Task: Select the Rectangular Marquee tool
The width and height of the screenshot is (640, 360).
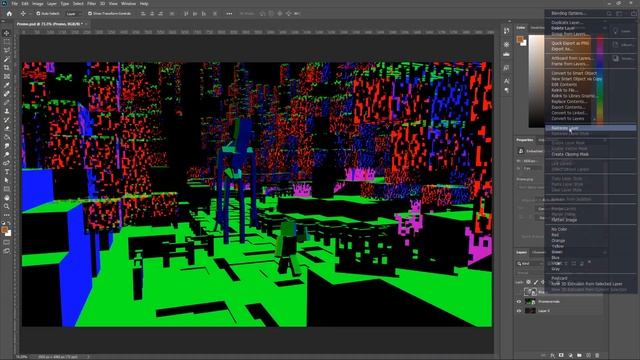Action: (7, 42)
